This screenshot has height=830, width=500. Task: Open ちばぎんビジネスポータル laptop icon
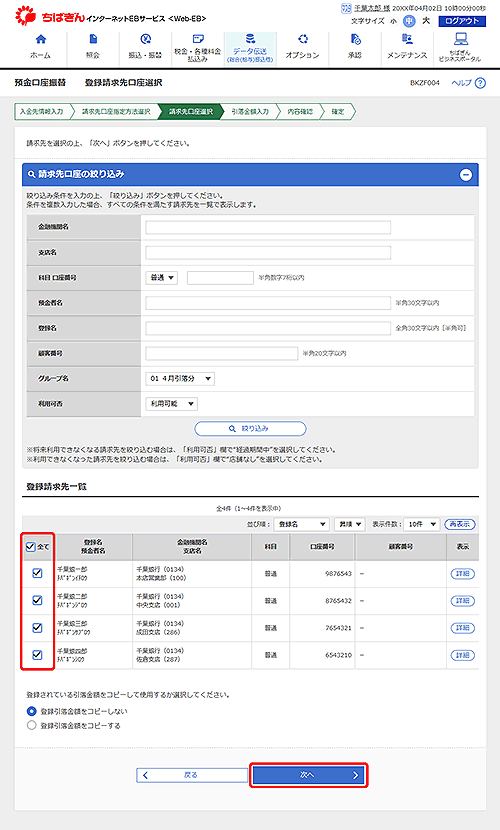click(x=461, y=39)
